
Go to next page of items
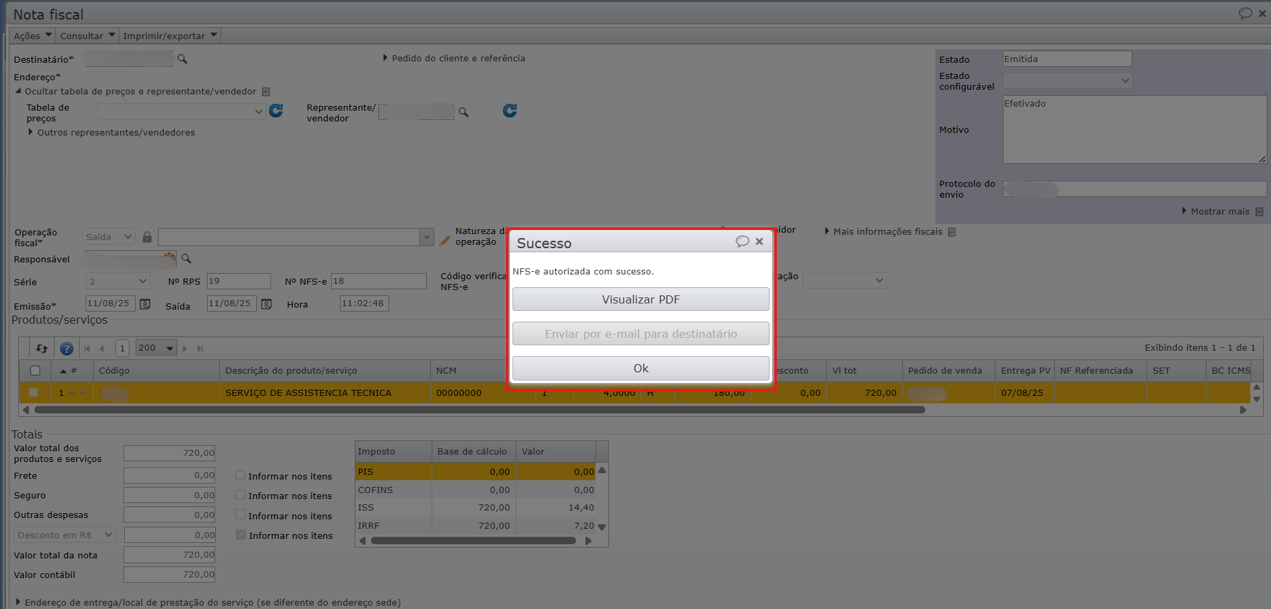point(186,348)
